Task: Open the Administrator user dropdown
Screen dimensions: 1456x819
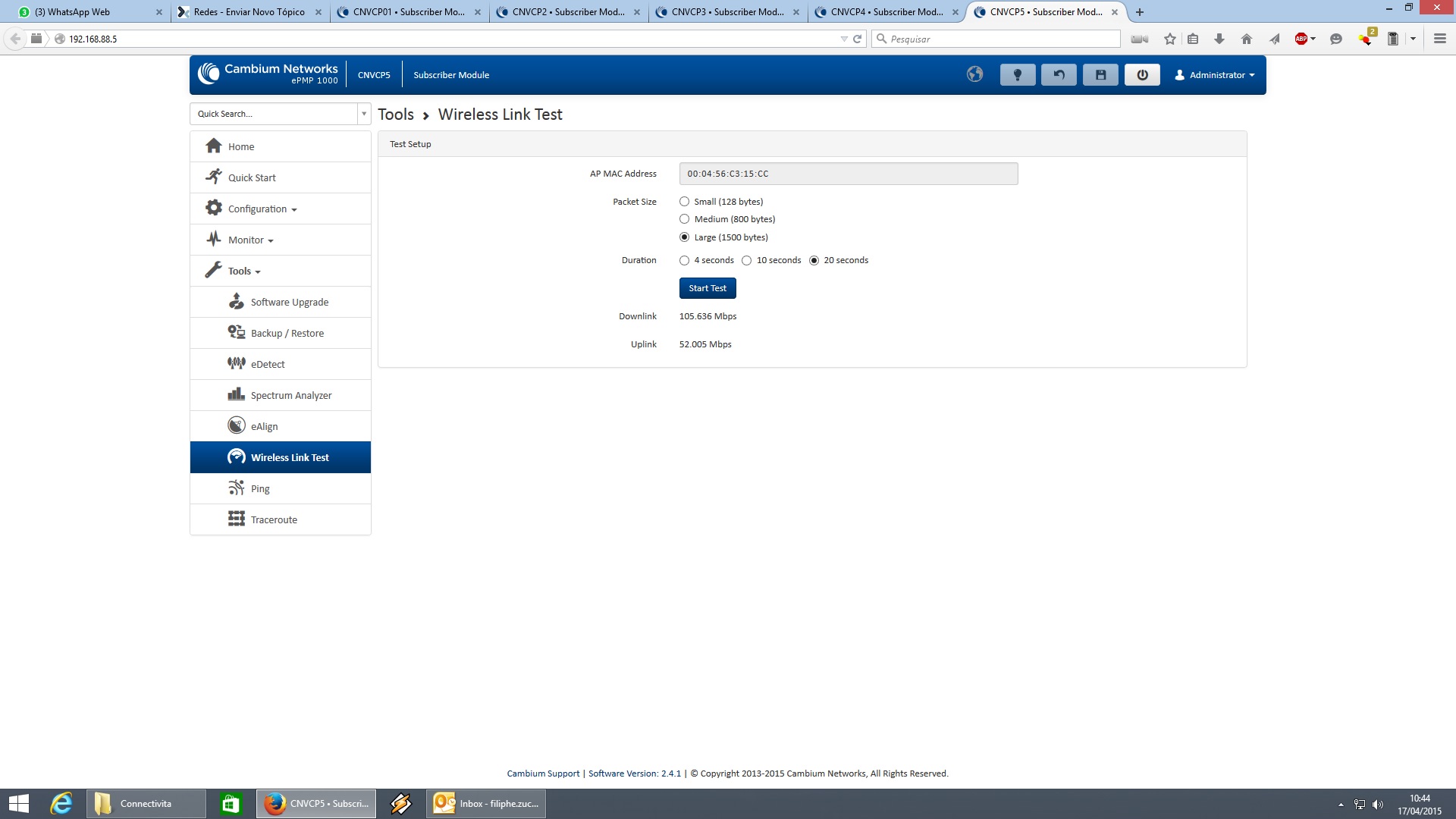Action: point(1215,75)
